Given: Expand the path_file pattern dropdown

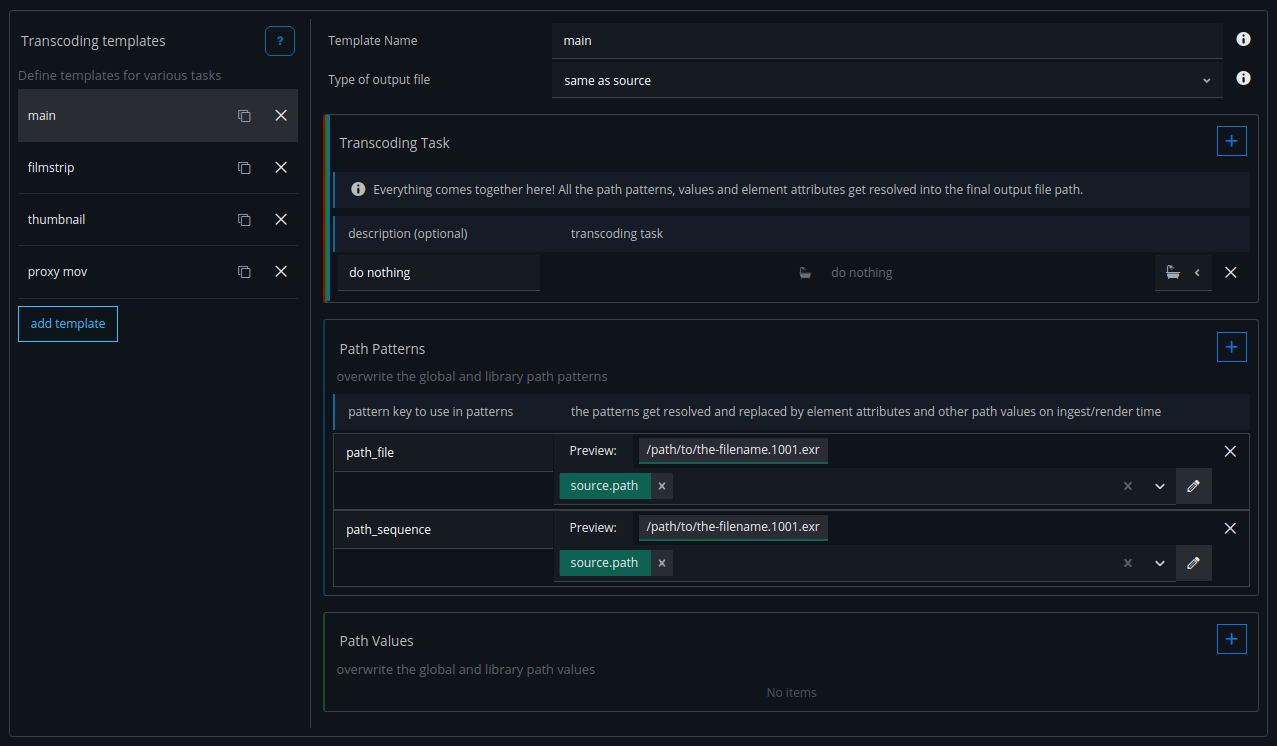Looking at the screenshot, I should (x=1160, y=486).
